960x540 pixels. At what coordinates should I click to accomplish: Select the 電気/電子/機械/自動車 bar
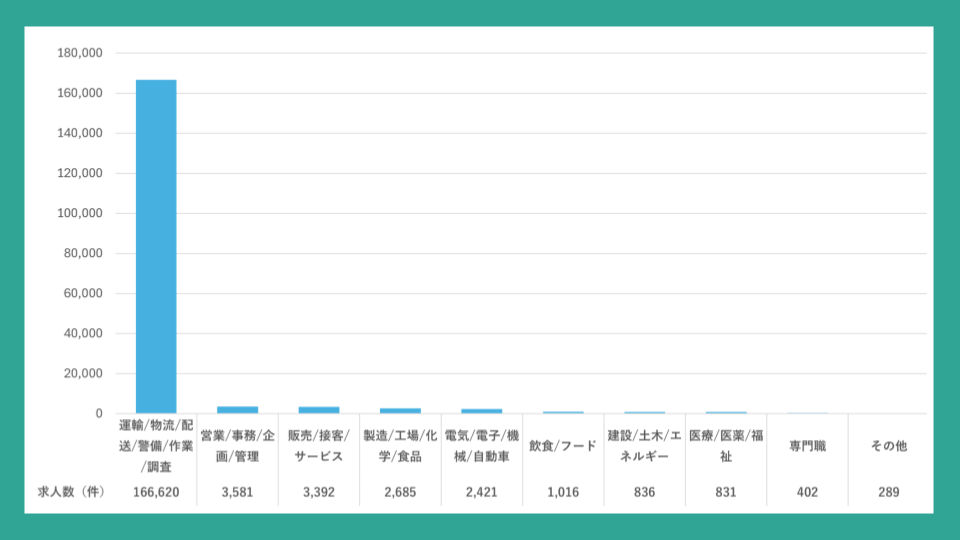coord(482,411)
